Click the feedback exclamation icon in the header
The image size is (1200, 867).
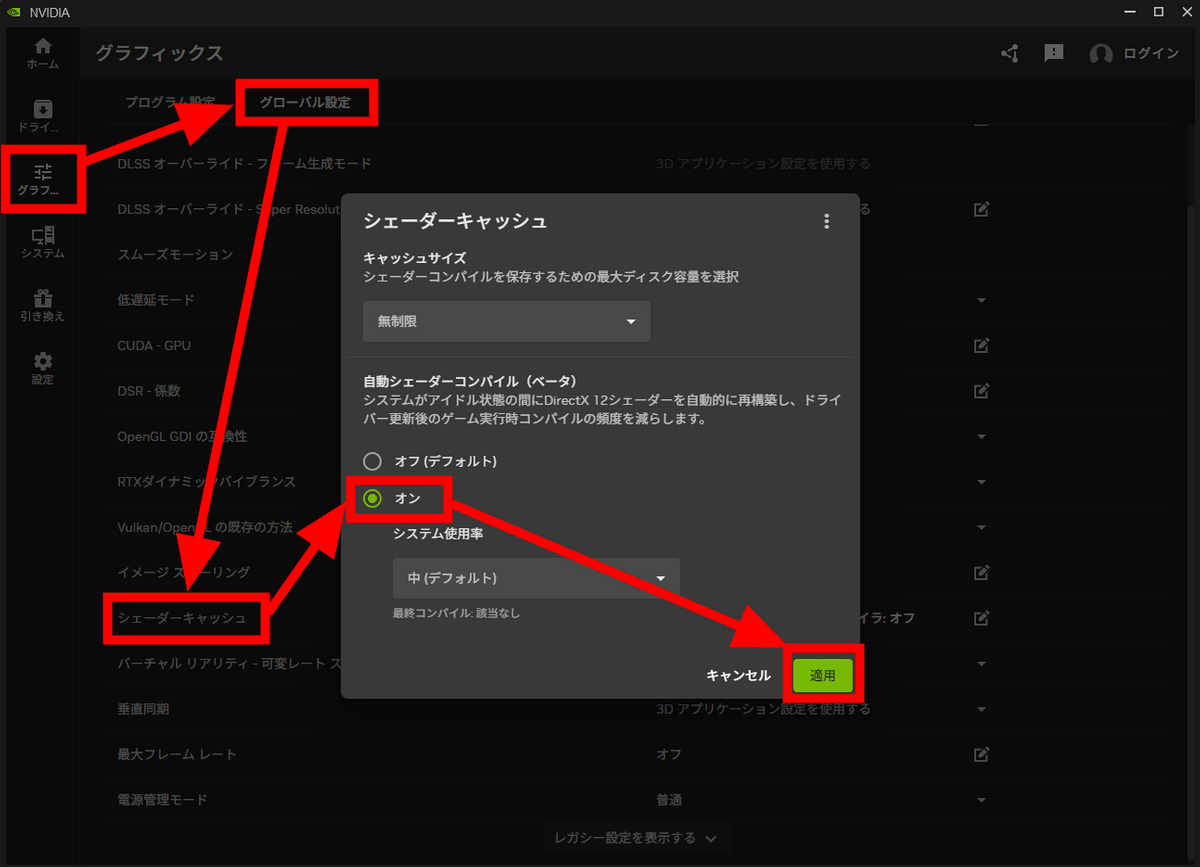pyautogui.click(x=1054, y=53)
